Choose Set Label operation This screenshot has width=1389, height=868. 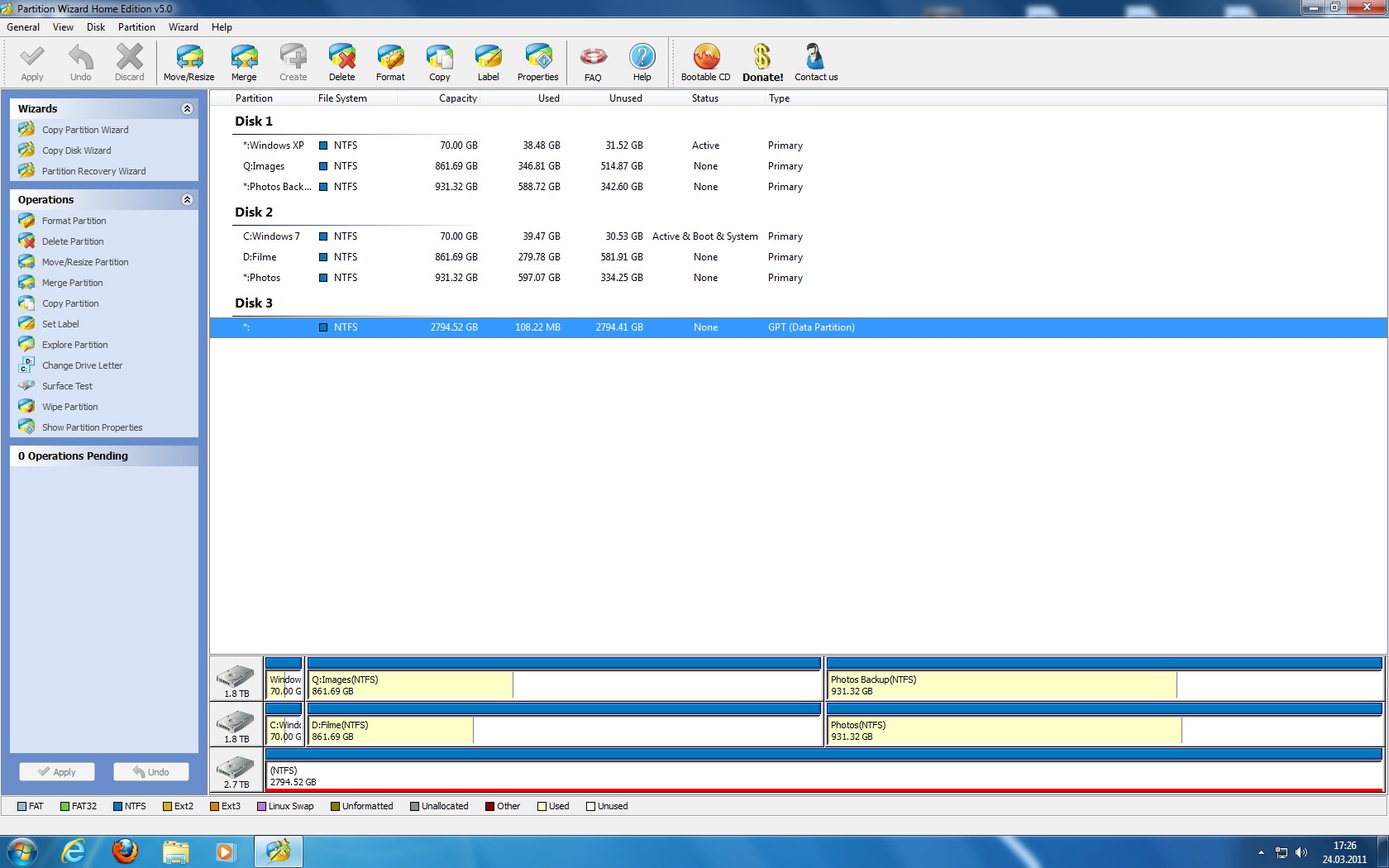[60, 324]
